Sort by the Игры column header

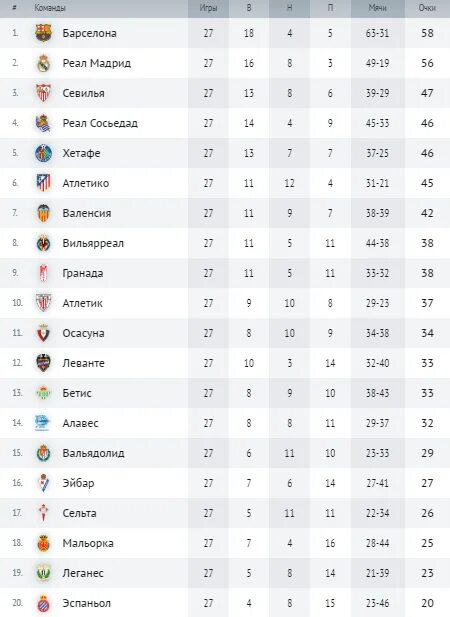(208, 8)
